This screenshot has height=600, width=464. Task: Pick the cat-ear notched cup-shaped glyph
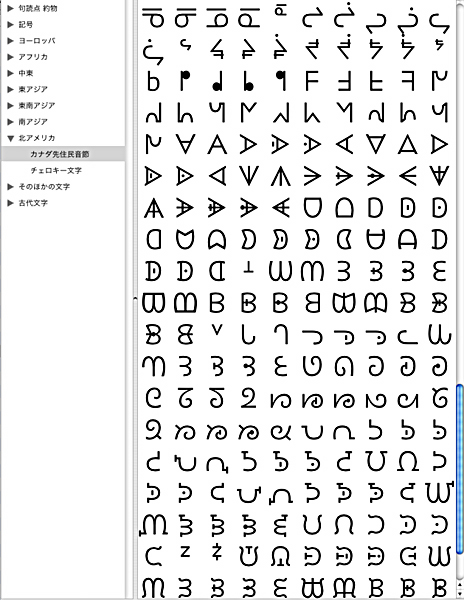(185, 240)
